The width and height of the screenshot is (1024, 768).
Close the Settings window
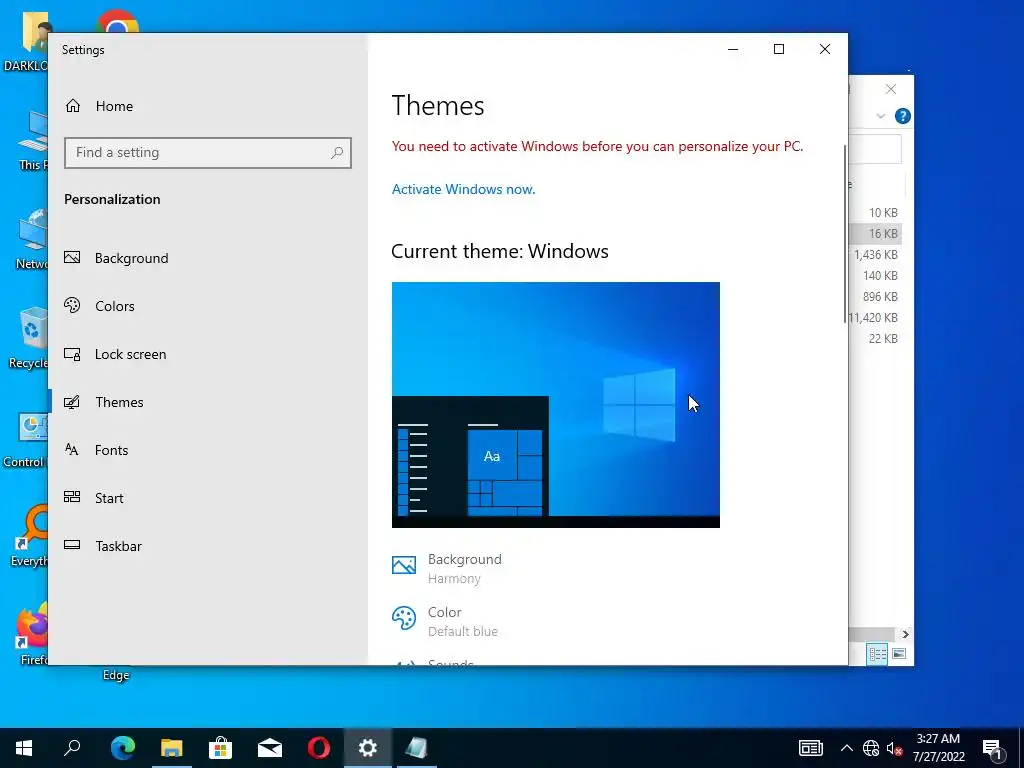pyautogui.click(x=825, y=50)
